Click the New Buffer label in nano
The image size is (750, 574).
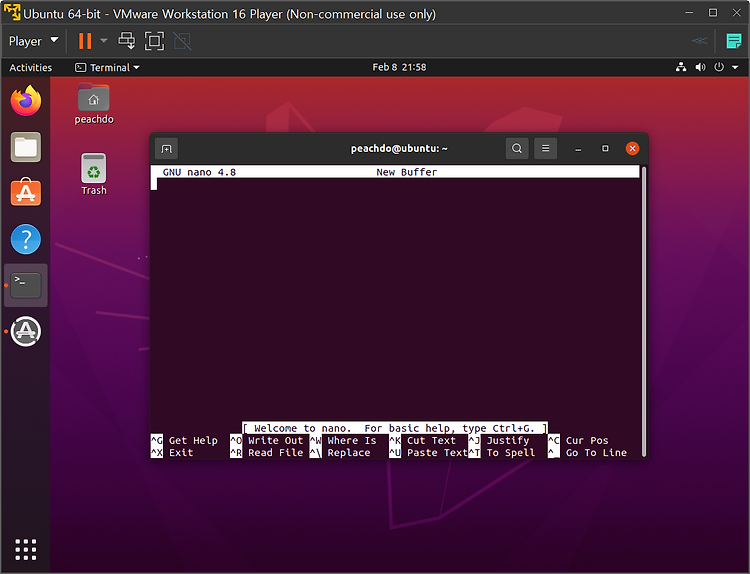(407, 172)
